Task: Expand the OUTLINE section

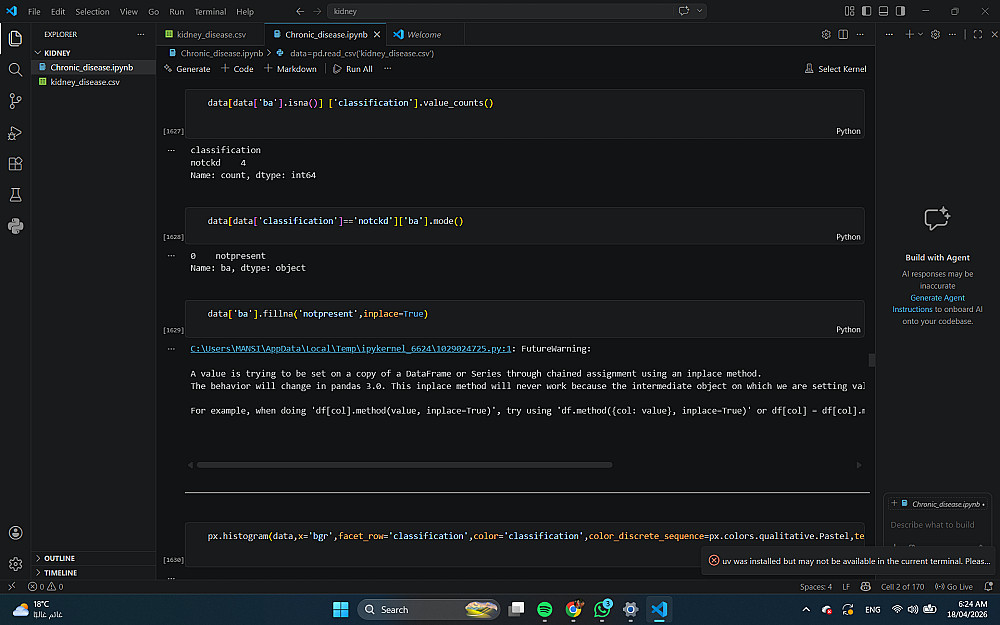Action: pyautogui.click(x=59, y=558)
